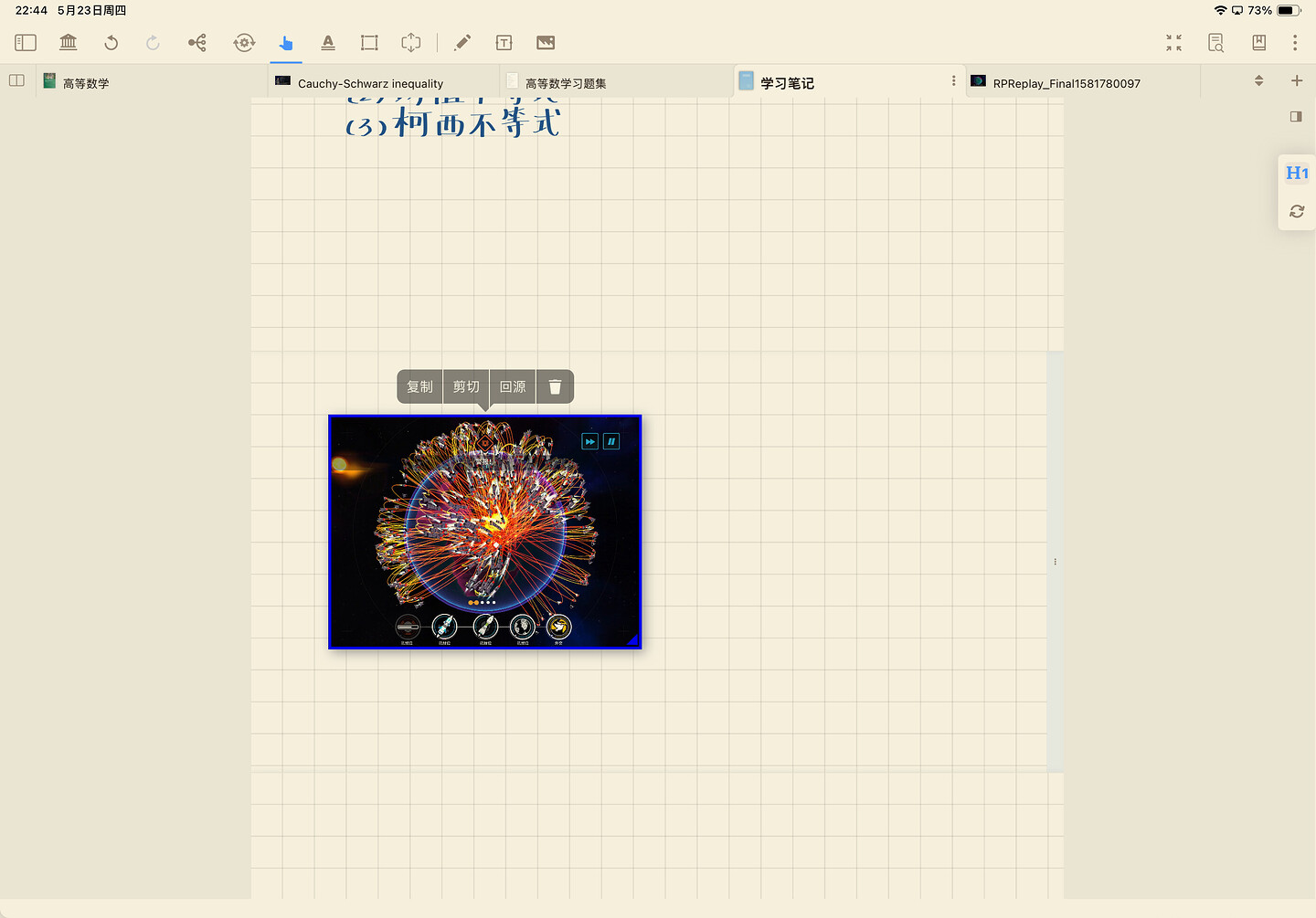The image size is (1316, 918).
Task: Expand tab list sort arrows
Action: point(1259,80)
